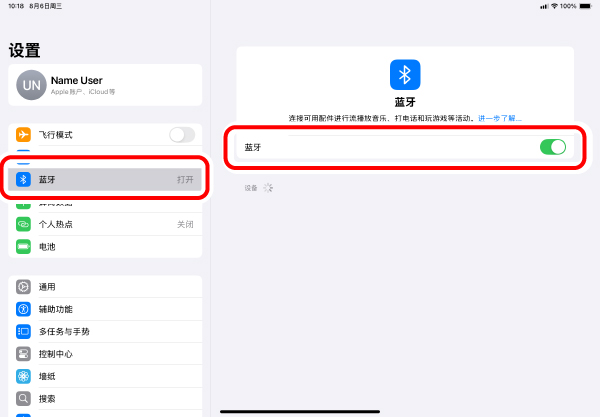The width and height of the screenshot is (600, 417).
Task: Tap the Control Center (控制中心) icon
Action: 24,354
